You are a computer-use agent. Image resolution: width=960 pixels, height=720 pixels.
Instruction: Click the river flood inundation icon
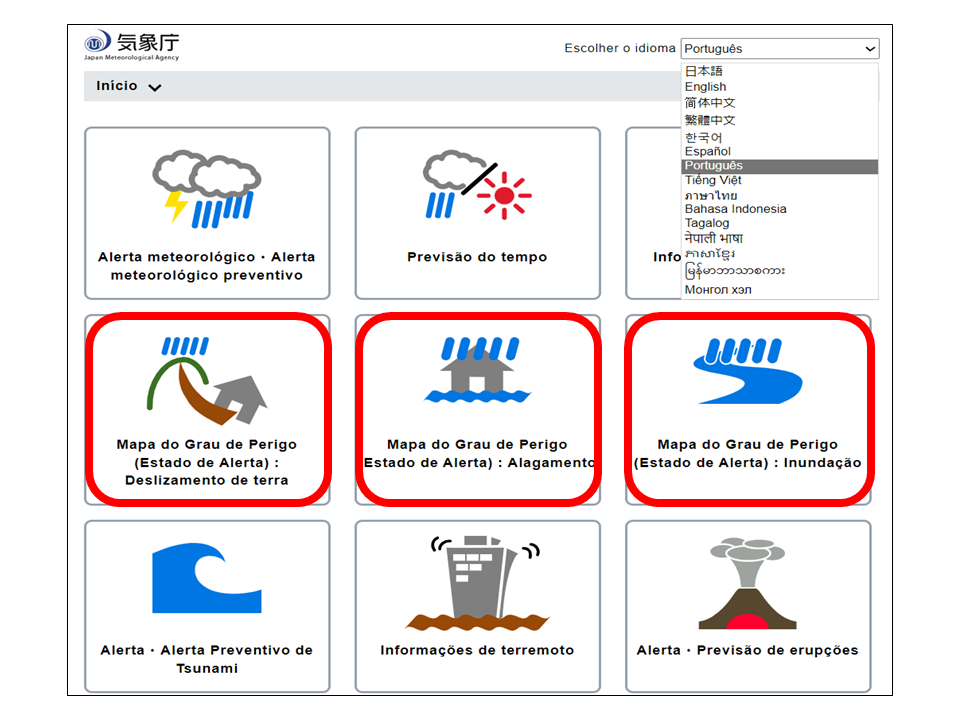coord(748,370)
